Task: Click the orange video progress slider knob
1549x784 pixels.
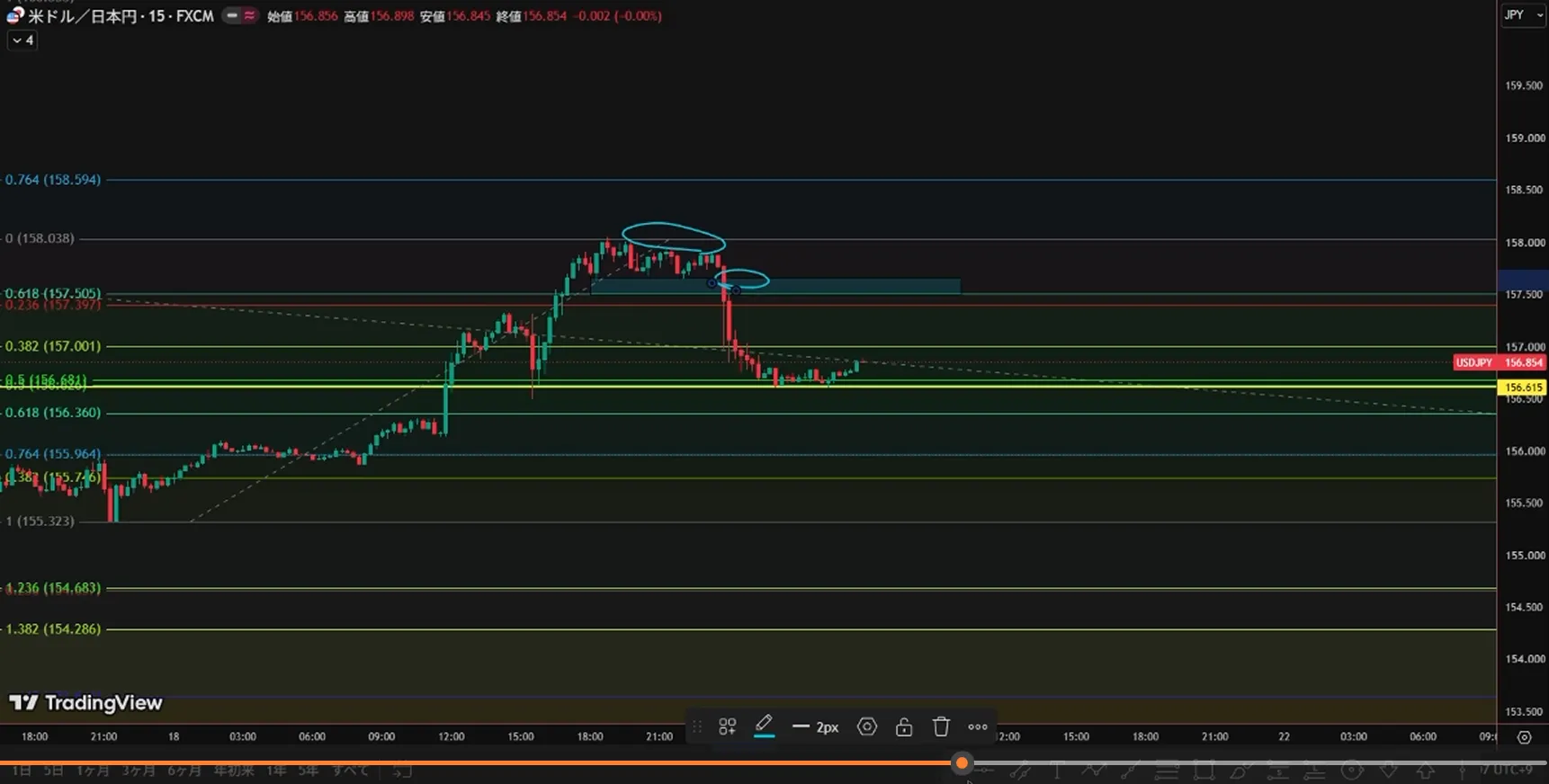Action: tap(962, 763)
